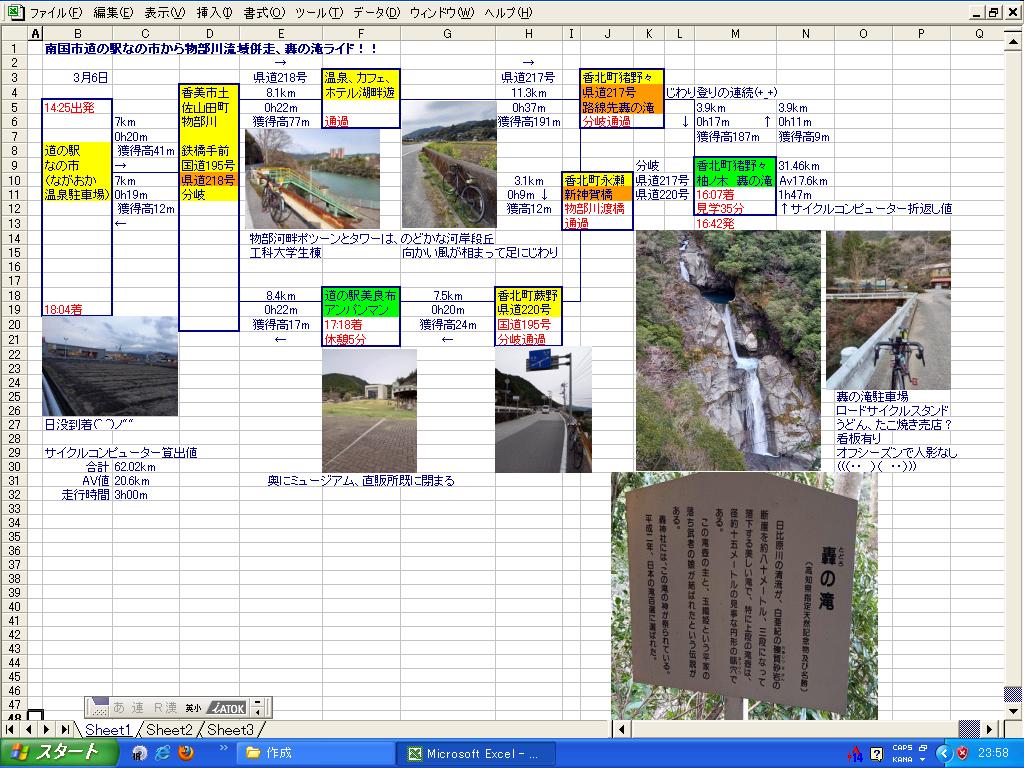Toggle the 英小 alphanumeric input setting
Screen dimensions: 1024x768
click(x=193, y=707)
